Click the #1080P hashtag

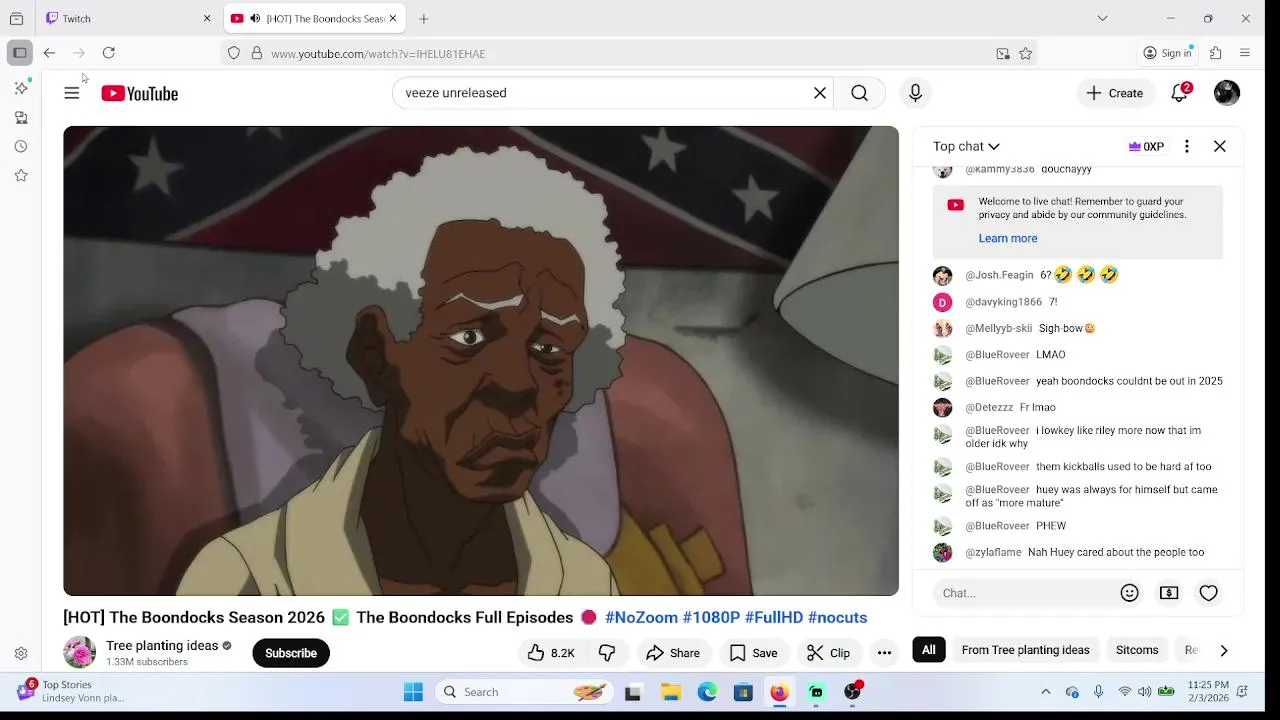(711, 618)
